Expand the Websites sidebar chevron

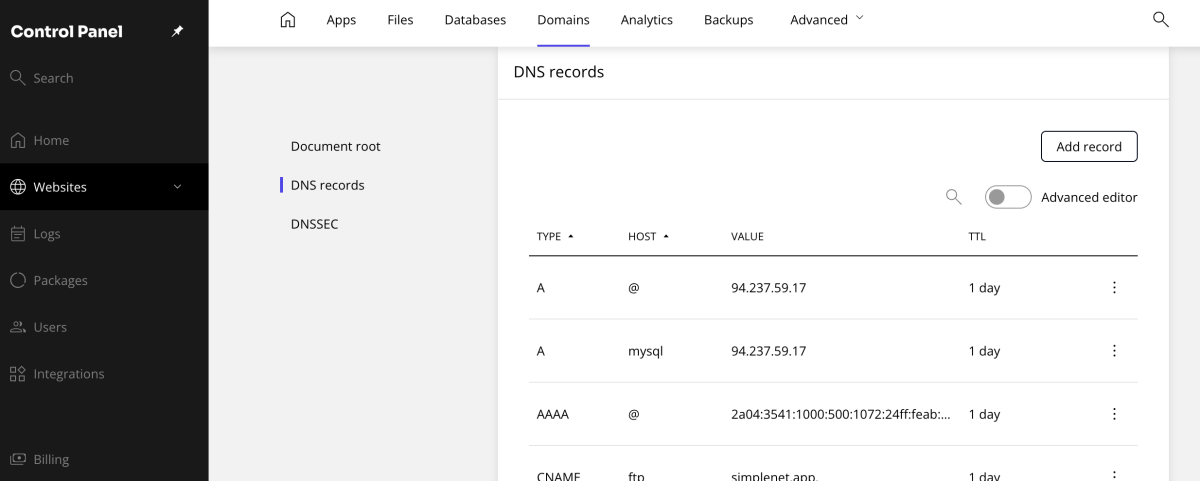(177, 187)
